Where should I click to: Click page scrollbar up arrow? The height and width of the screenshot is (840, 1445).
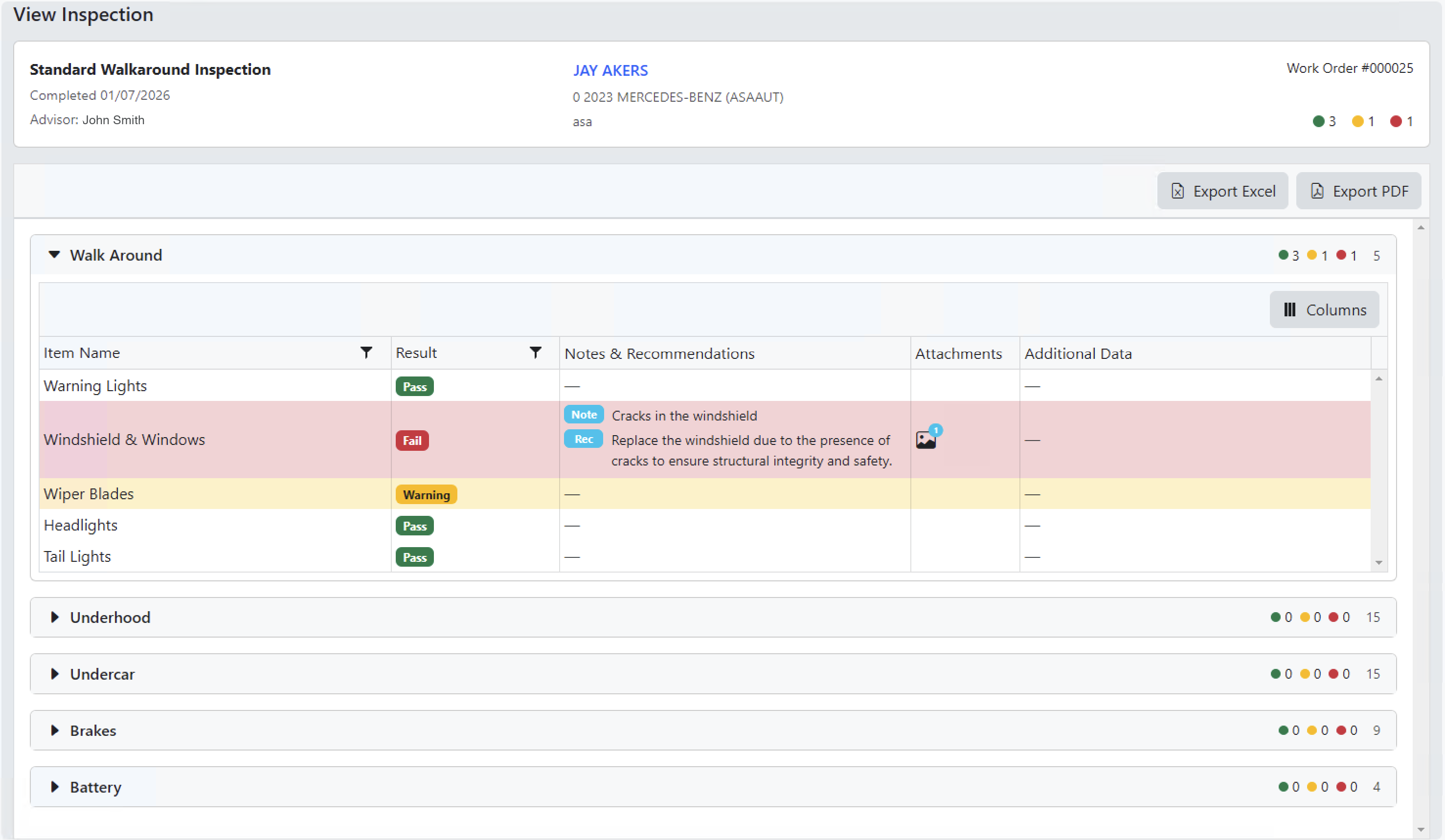[1421, 227]
